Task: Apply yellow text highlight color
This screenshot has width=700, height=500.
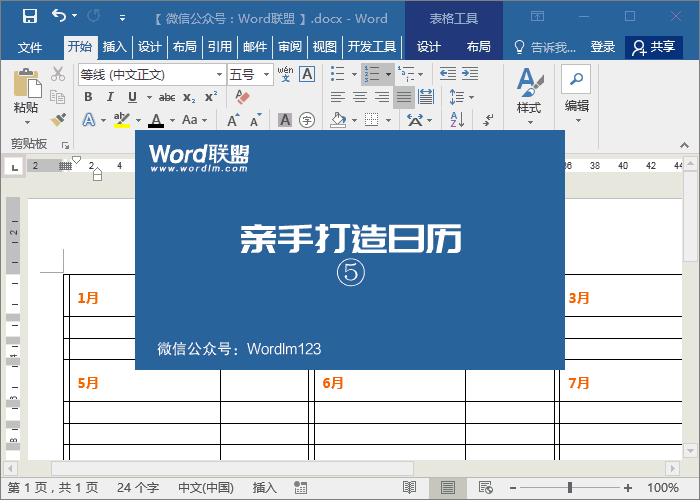Action: (x=121, y=120)
